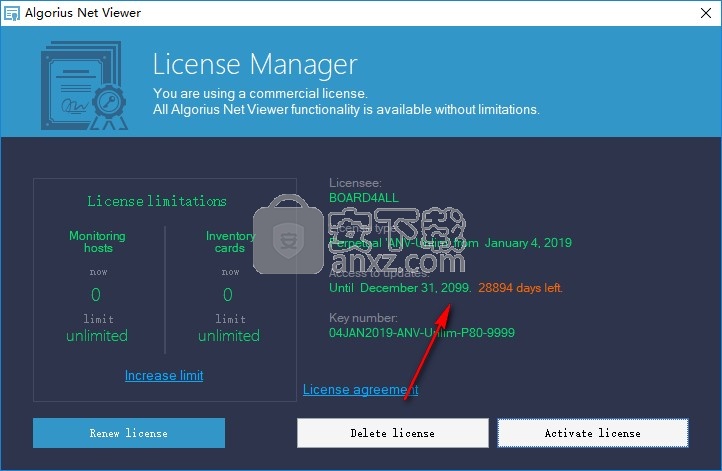Click unlimited value under Inventory cards
The height and width of the screenshot is (471, 722).
[x=229, y=336]
